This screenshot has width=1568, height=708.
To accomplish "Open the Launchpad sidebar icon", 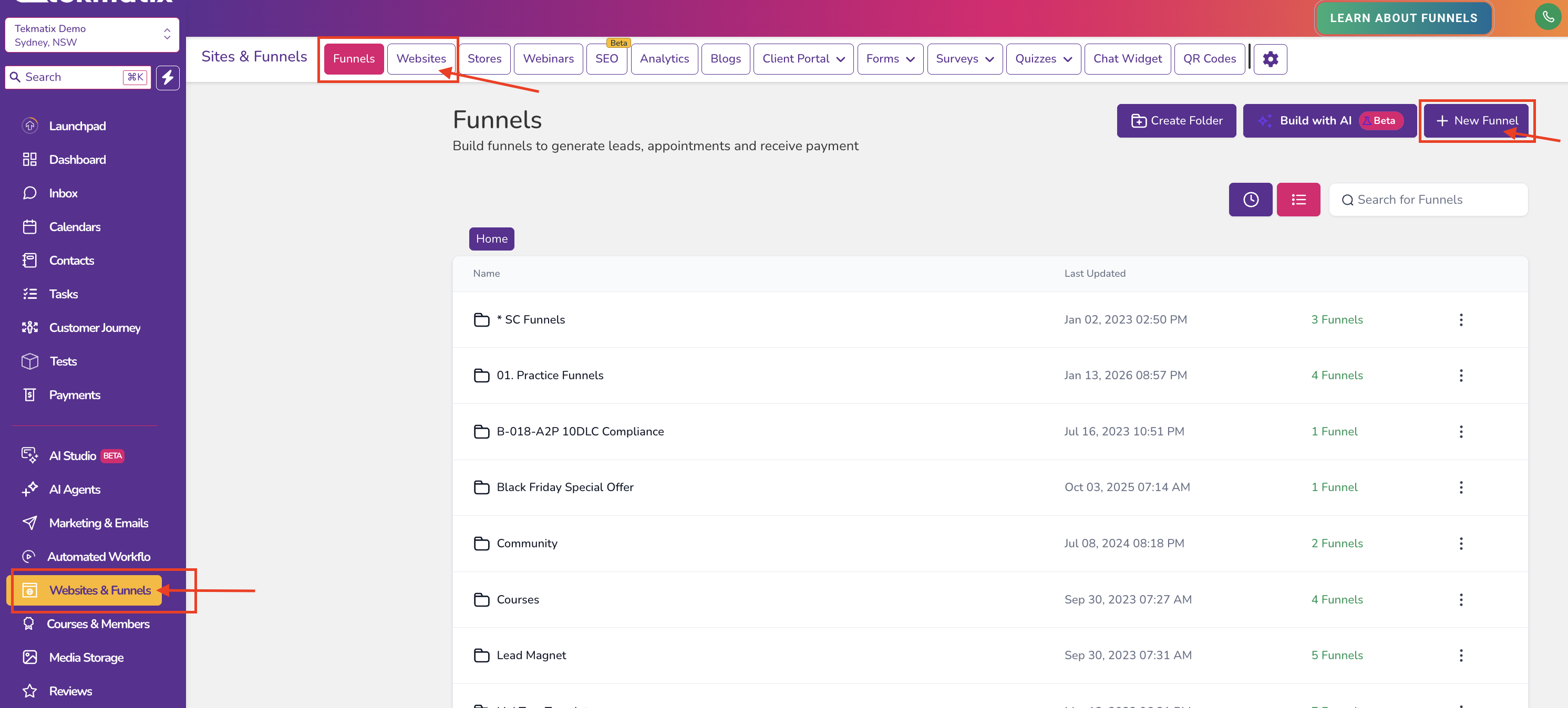I will click(x=30, y=126).
